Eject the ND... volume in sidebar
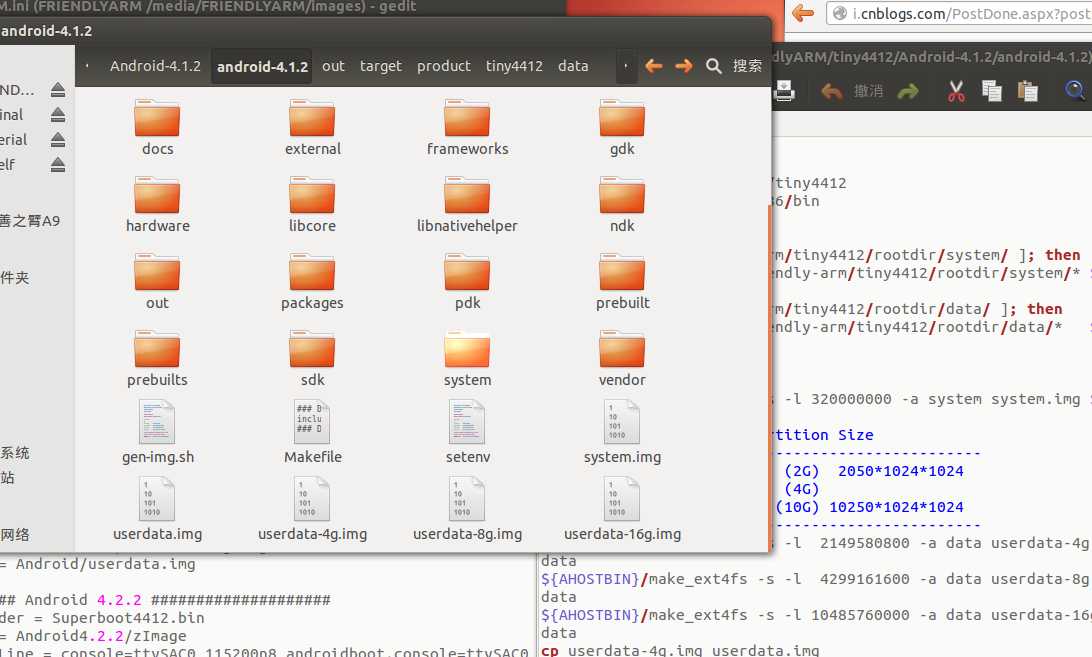The height and width of the screenshot is (657, 1092). click(58, 90)
